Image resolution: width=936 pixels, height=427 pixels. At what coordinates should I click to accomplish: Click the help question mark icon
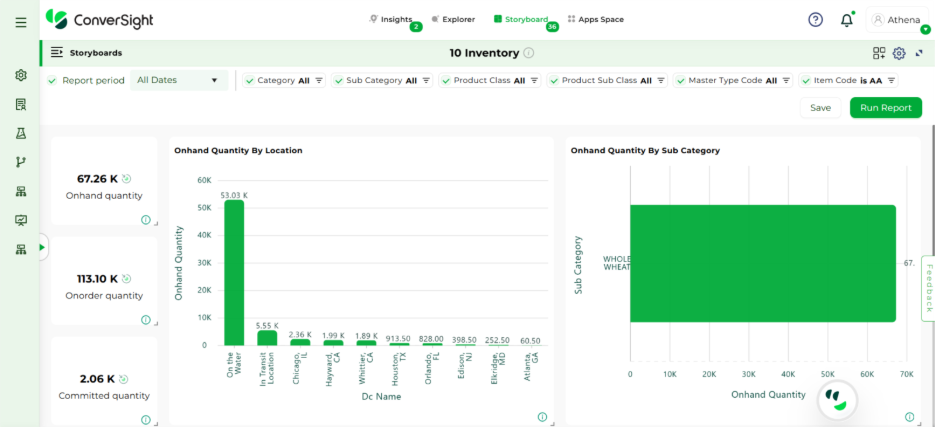click(x=815, y=19)
